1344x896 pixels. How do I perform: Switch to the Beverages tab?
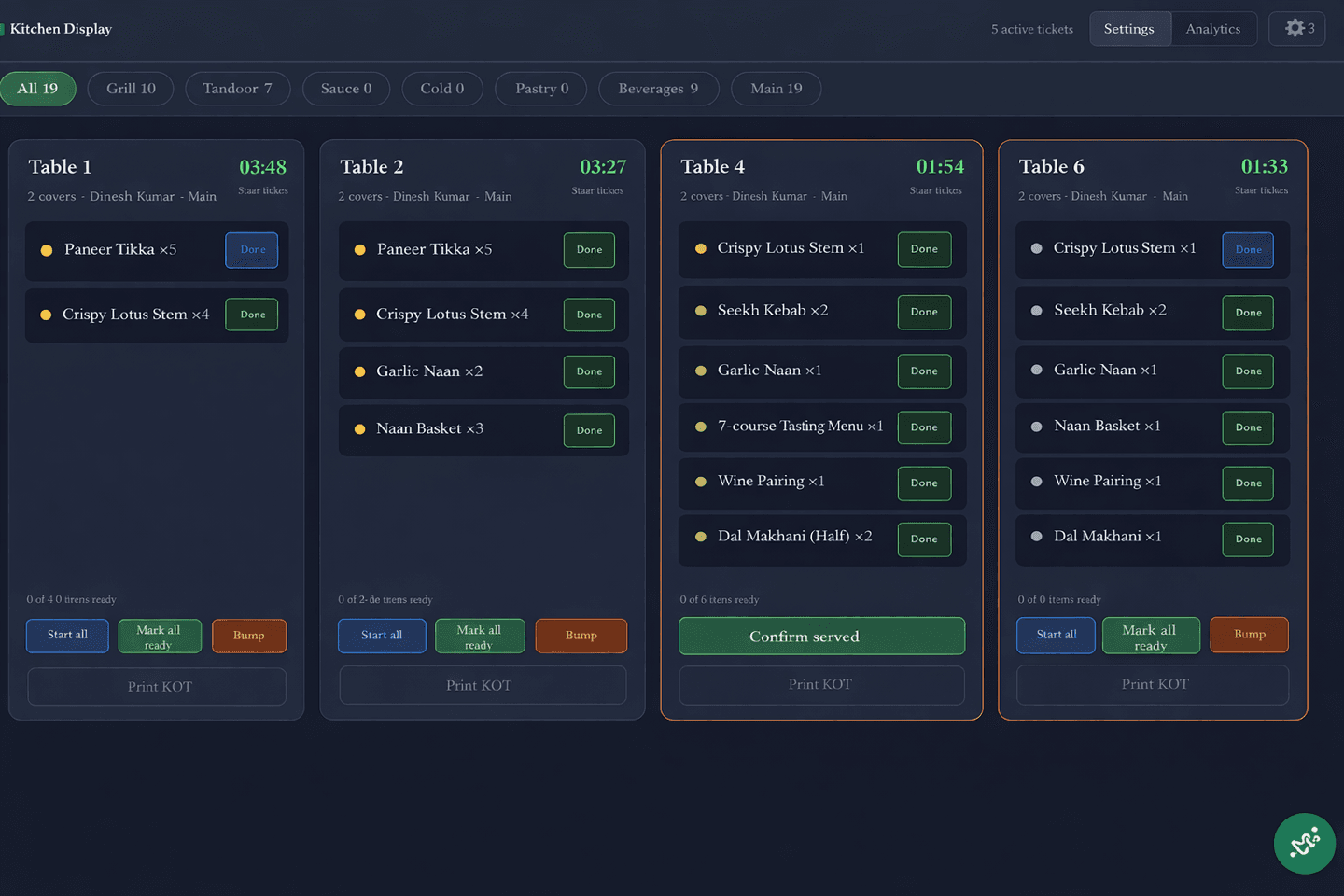pyautogui.click(x=658, y=88)
